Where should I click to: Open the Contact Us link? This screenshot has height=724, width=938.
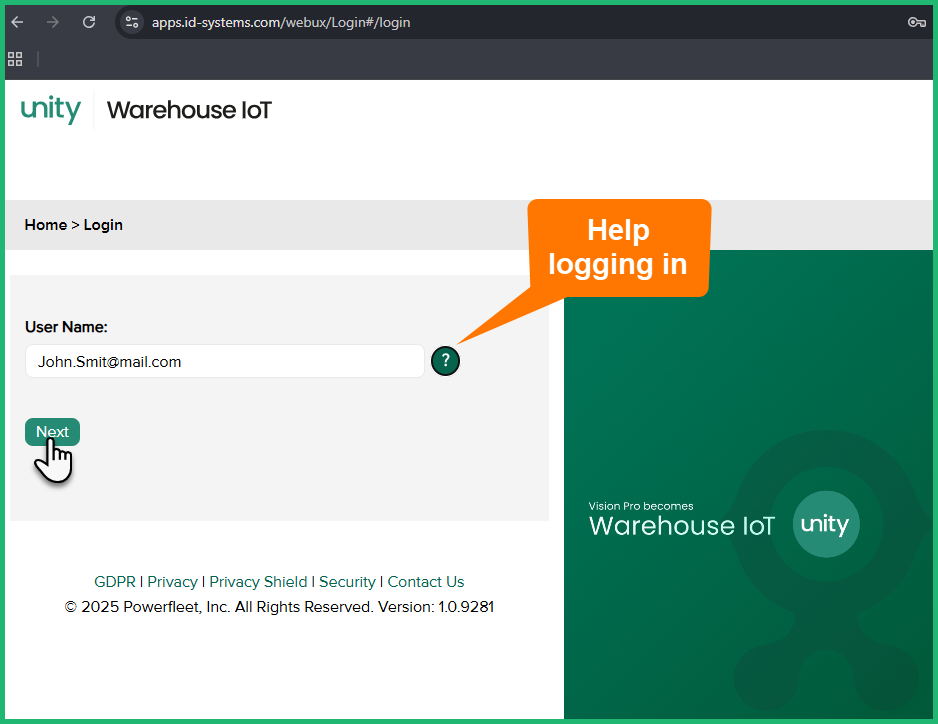(x=425, y=581)
